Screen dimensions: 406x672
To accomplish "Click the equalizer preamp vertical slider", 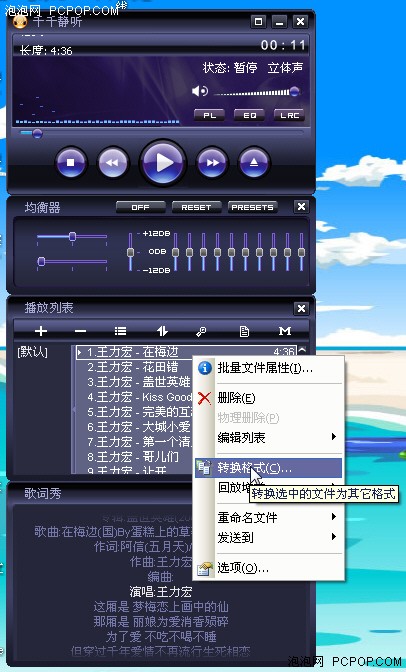I will point(130,252).
